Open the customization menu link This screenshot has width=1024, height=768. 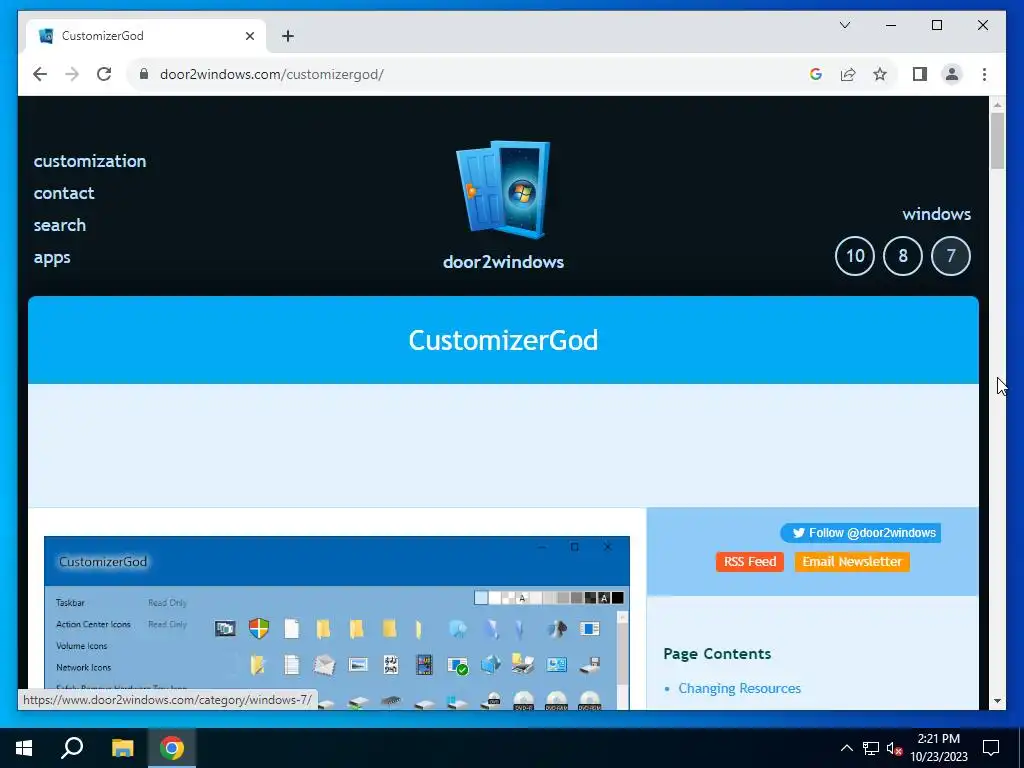(90, 161)
